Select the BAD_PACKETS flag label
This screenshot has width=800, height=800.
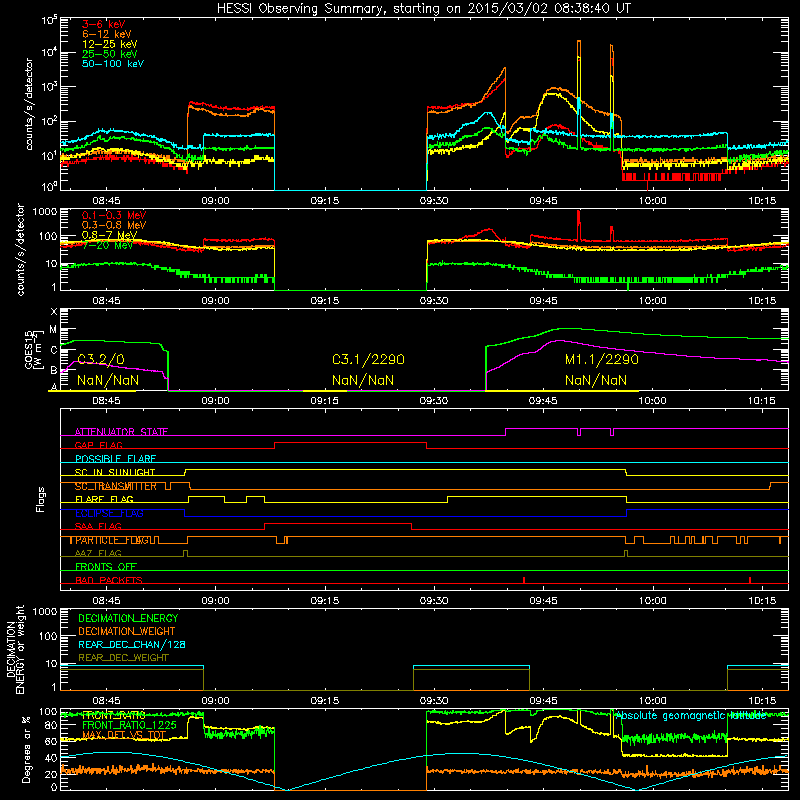click(109, 580)
